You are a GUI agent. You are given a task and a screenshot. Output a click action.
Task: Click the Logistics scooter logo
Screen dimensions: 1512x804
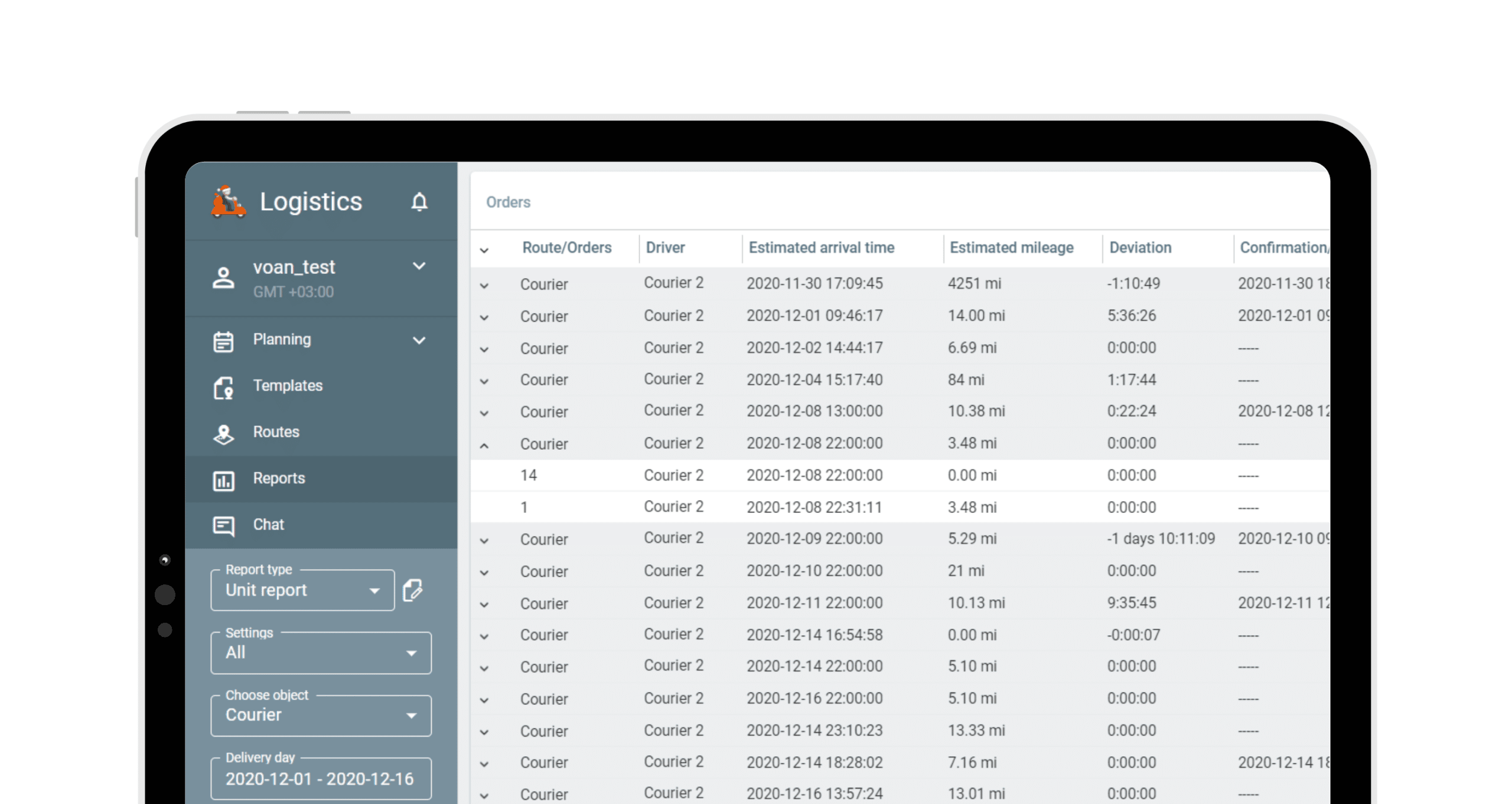pyautogui.click(x=228, y=202)
